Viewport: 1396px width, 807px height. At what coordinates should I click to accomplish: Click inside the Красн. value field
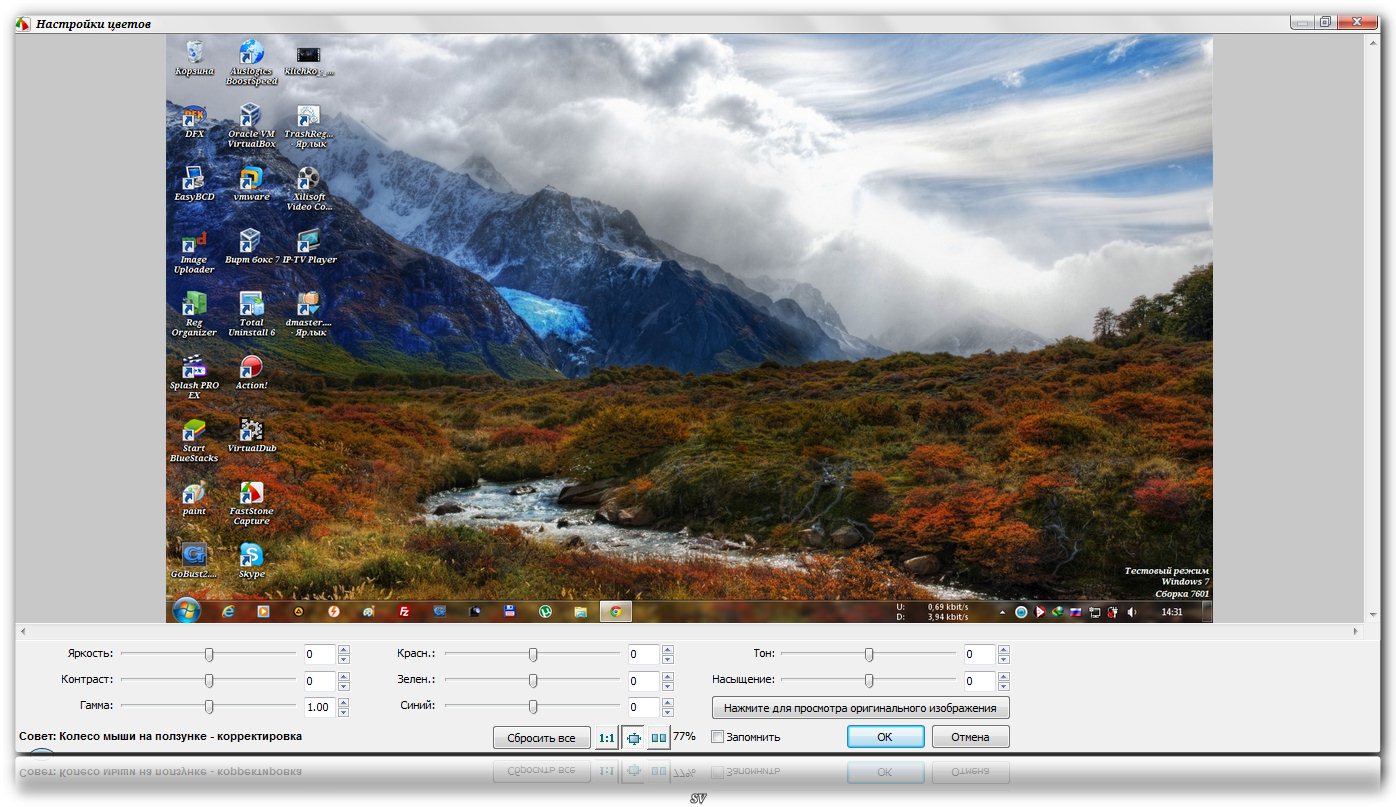(643, 655)
